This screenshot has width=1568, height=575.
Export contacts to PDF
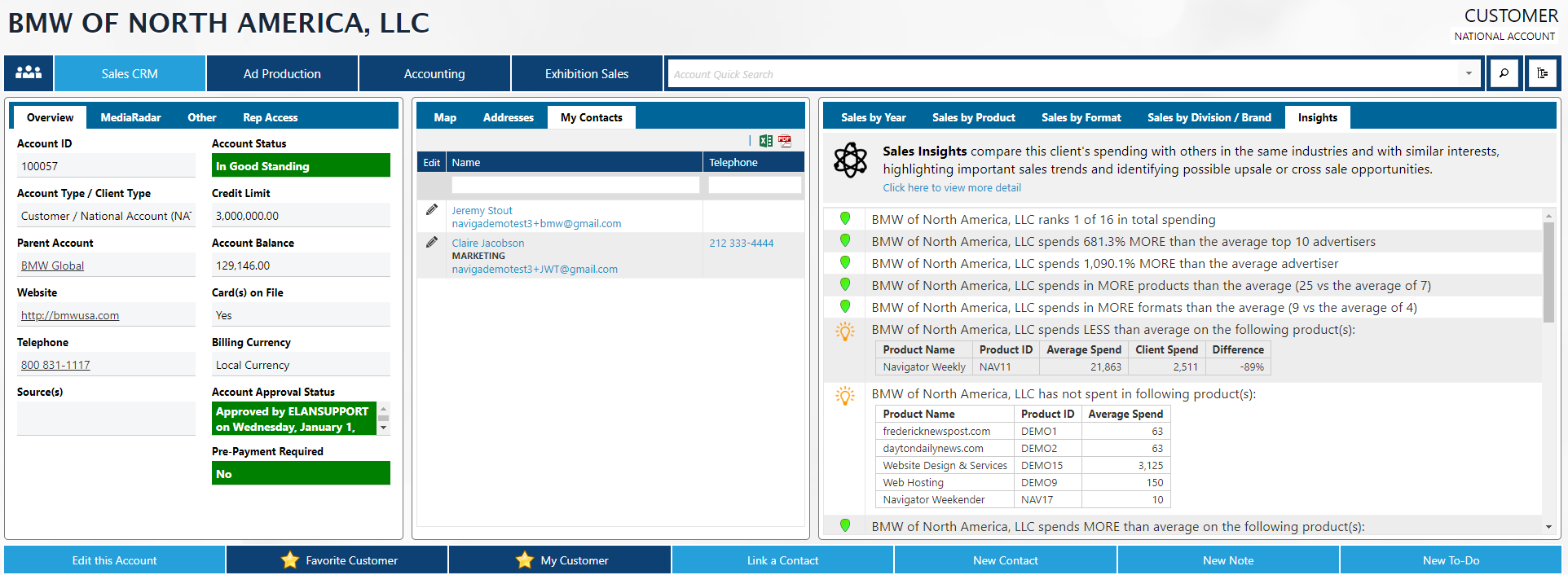[x=785, y=141]
